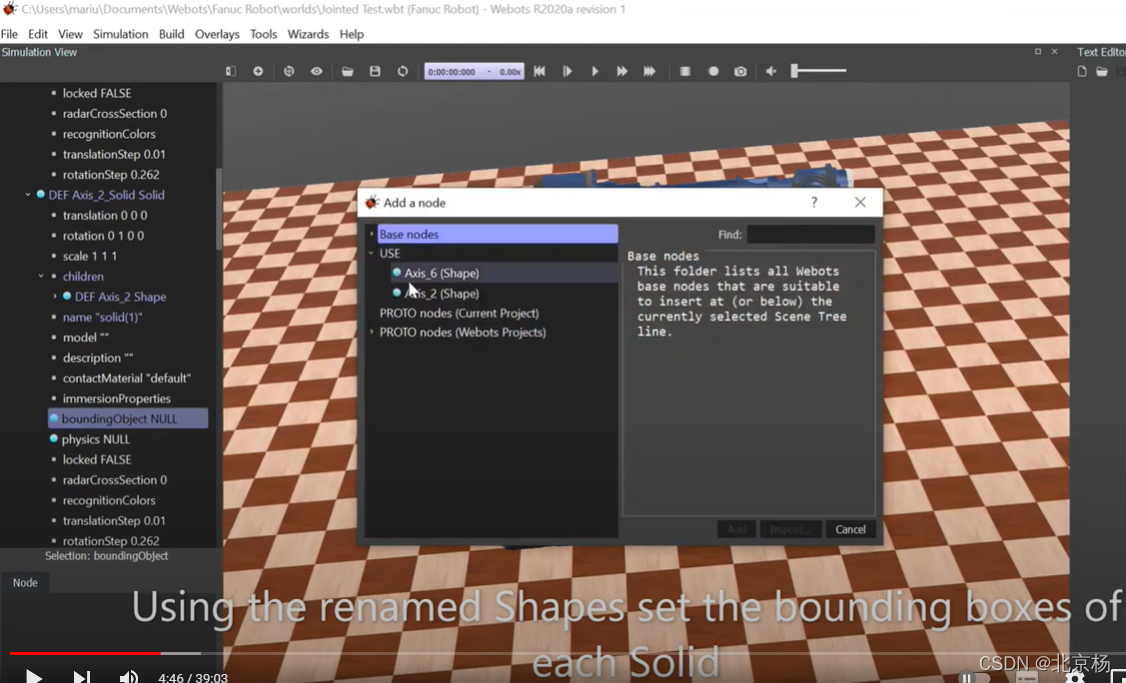Click the fastest mode triple-arrow icon
1126x683 pixels.
pyautogui.click(x=649, y=71)
